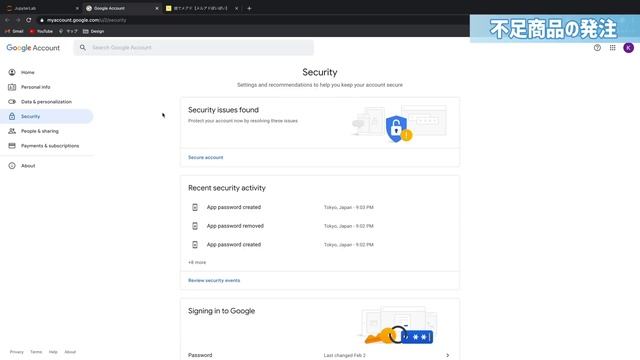Click the site lock icon in address bar
Viewport: 640px width, 360px height.
[x=42, y=20]
